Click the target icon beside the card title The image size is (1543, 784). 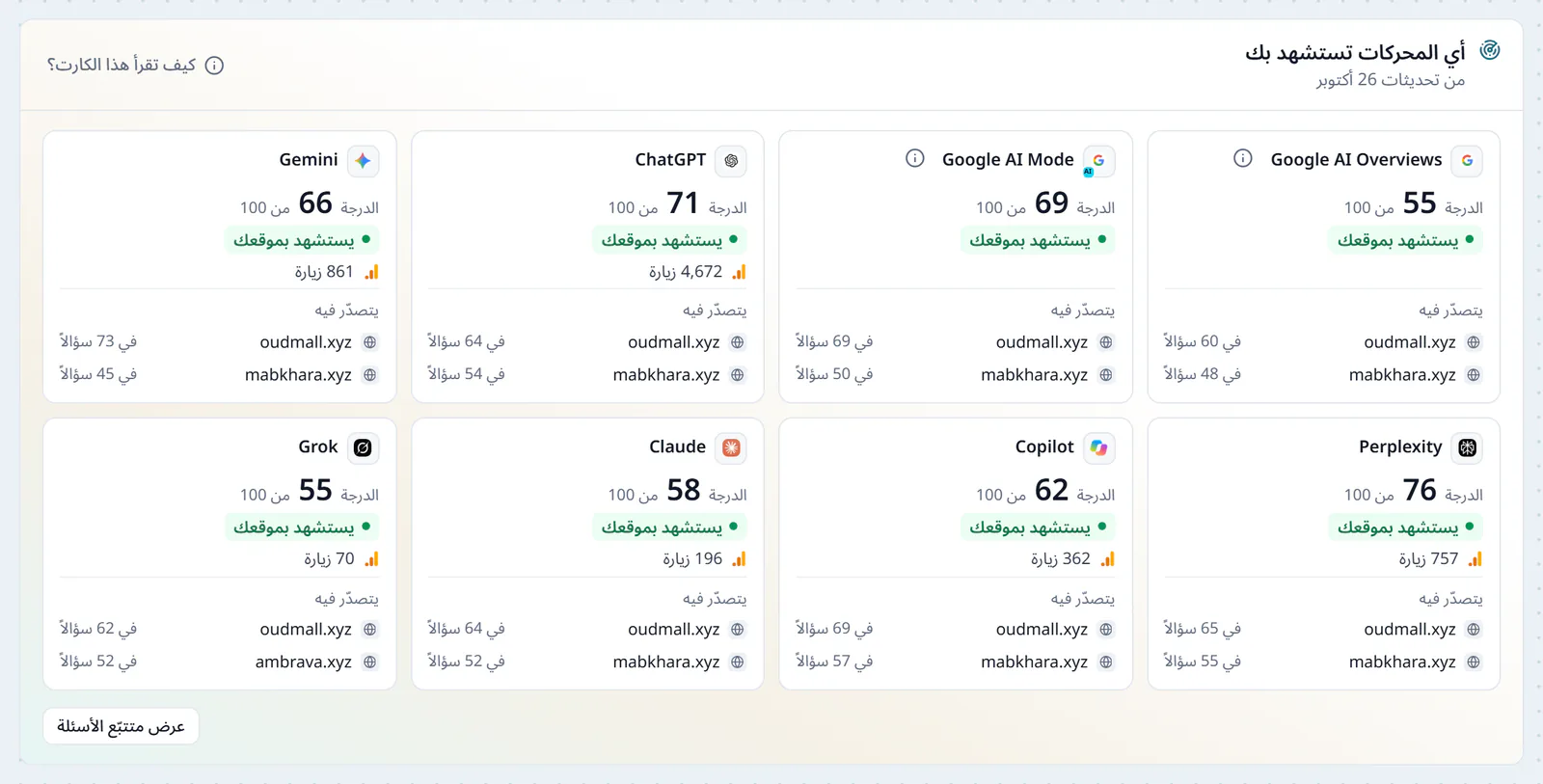click(x=1490, y=50)
